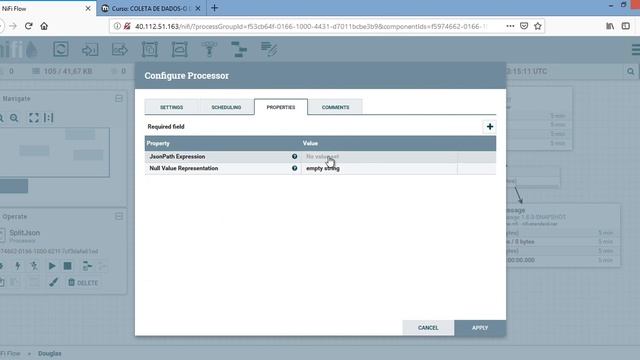Reload the current page

pyautogui.click(x=29, y=26)
